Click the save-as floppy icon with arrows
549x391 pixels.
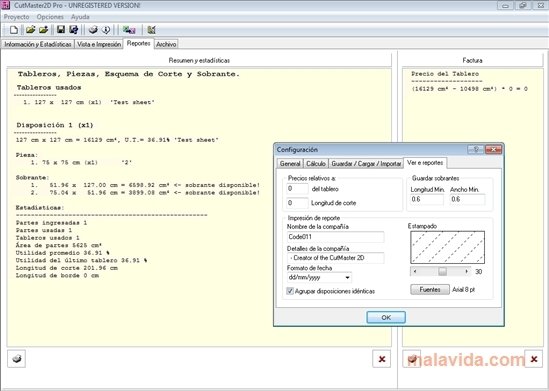click(x=74, y=30)
